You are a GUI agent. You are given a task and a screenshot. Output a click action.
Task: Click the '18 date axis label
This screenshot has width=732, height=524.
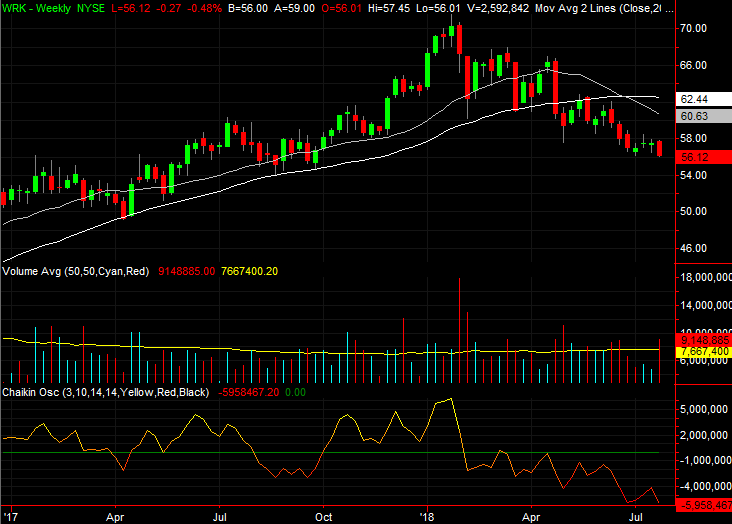tap(427, 517)
